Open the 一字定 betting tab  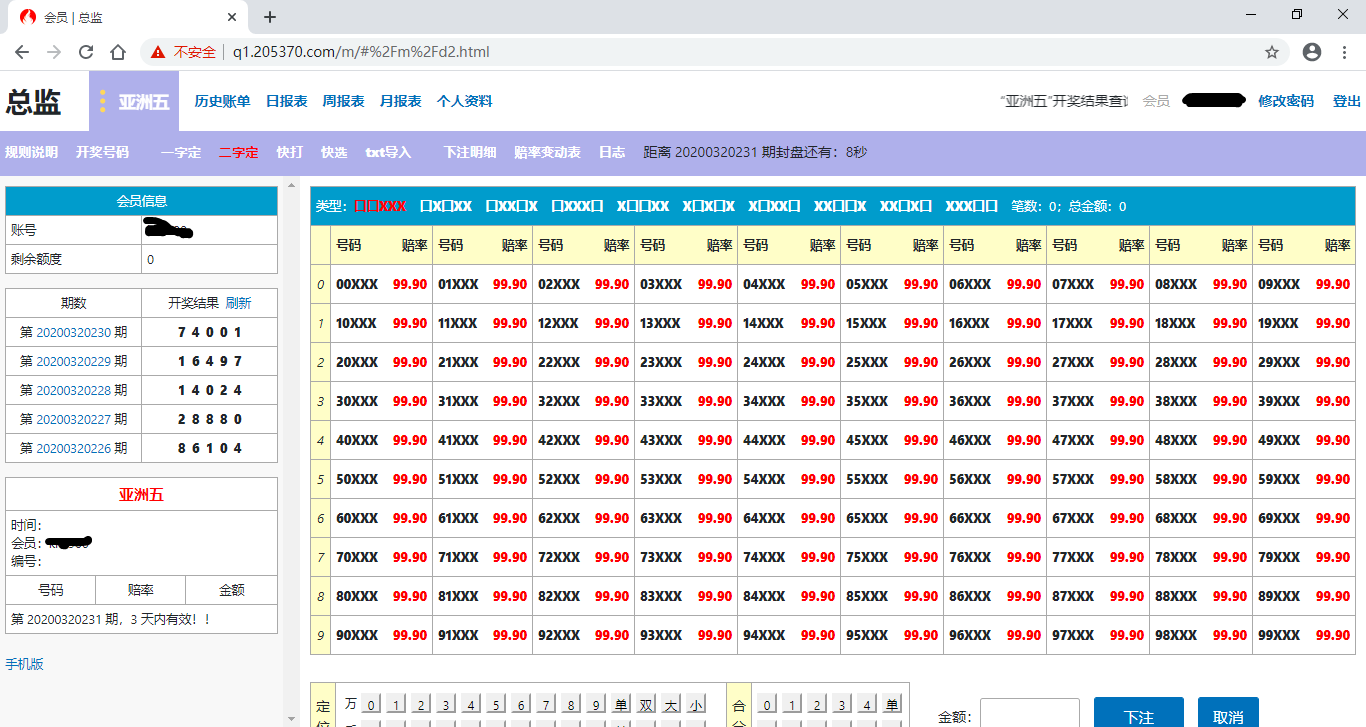181,152
